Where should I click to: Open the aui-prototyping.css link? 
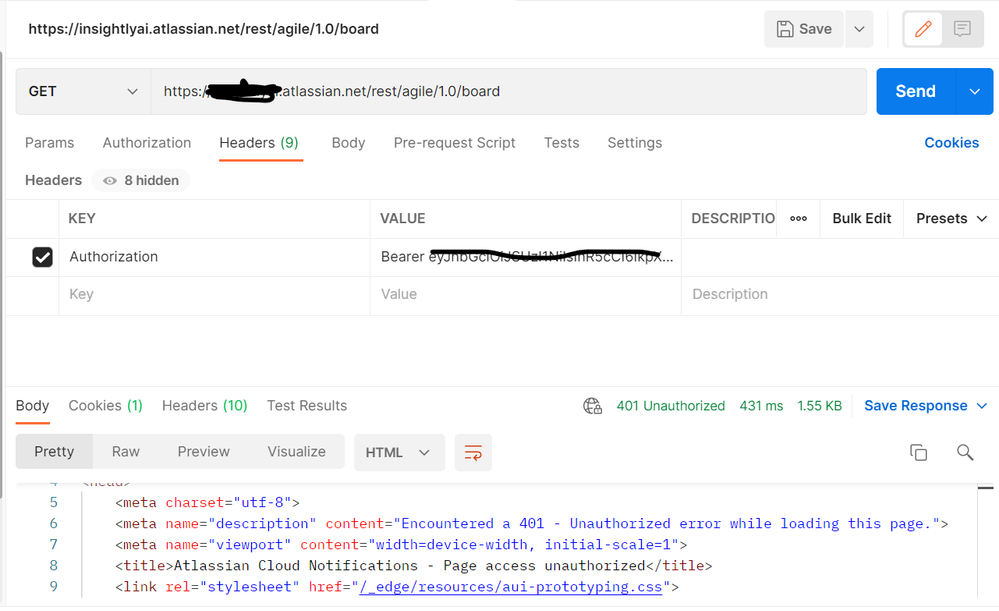510,587
